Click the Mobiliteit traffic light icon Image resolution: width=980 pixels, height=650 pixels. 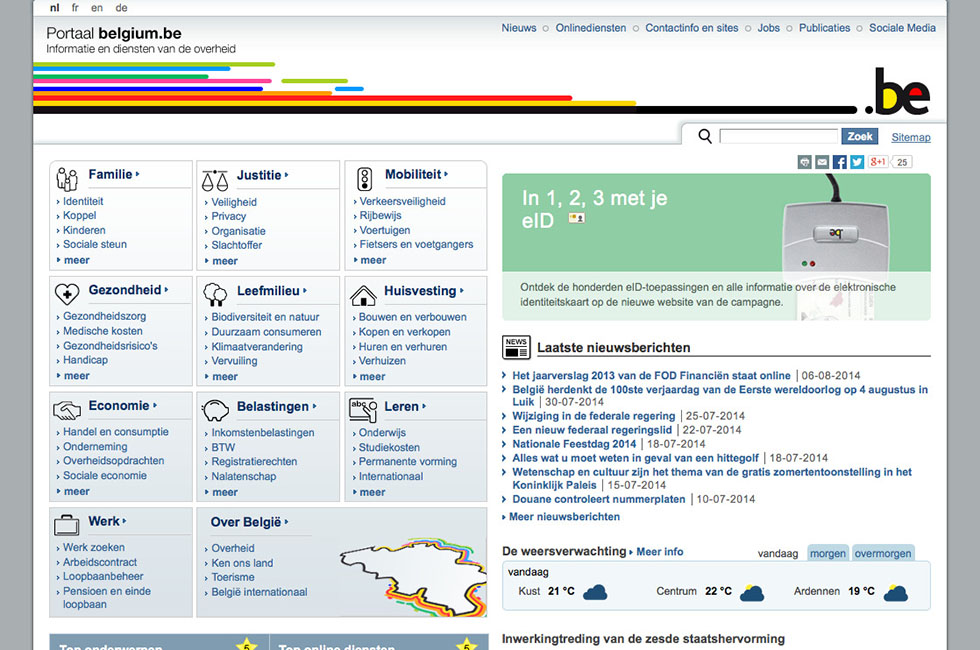[364, 179]
